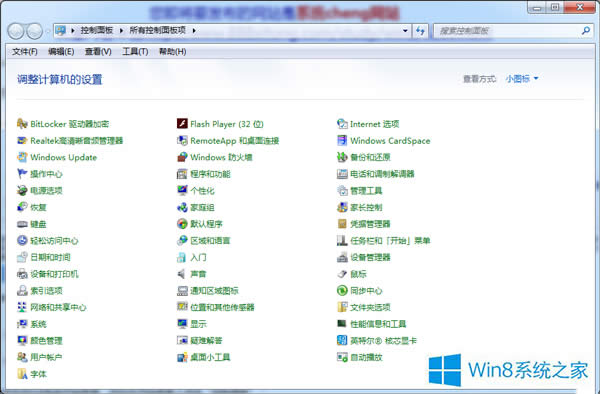Open the 电话和调制解调器 link

tap(382, 174)
